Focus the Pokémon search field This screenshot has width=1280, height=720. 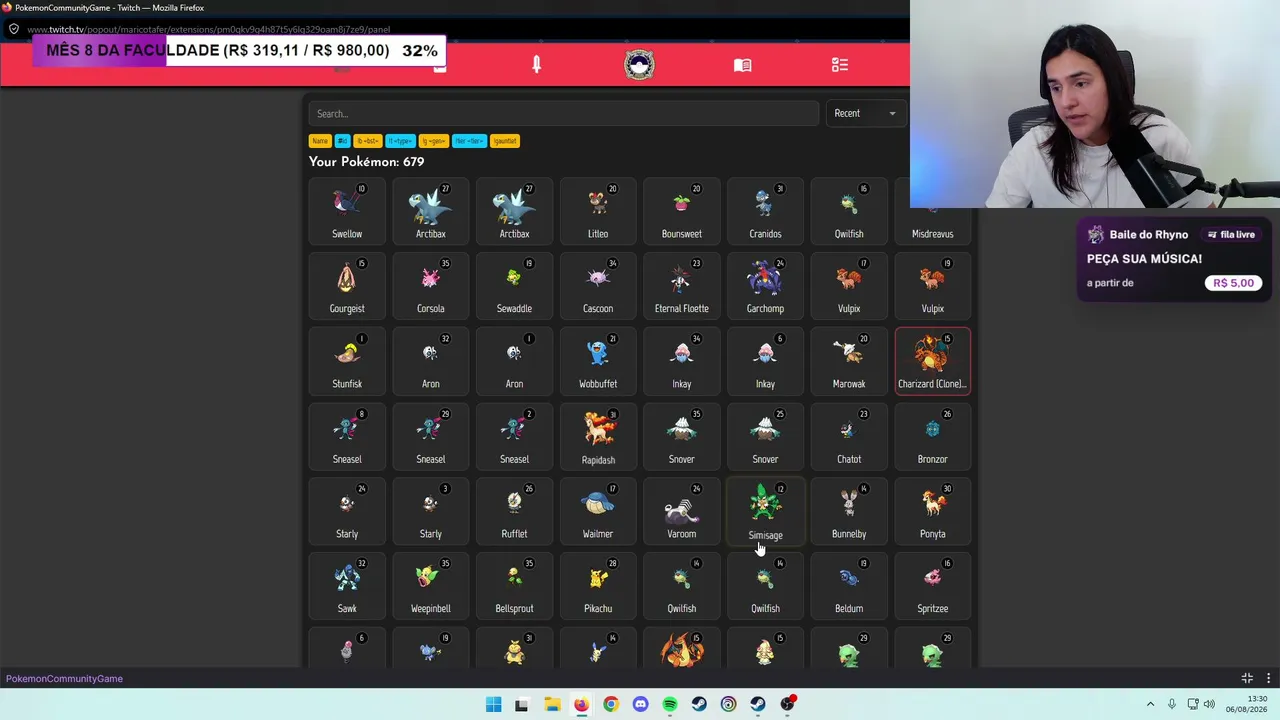coord(563,113)
